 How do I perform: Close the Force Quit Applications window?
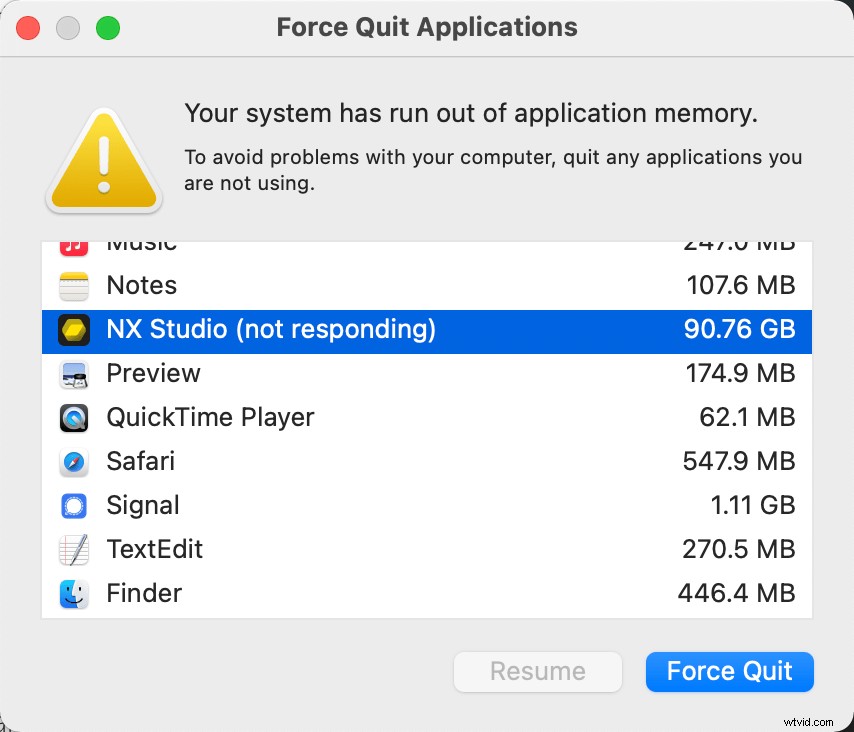click(28, 28)
